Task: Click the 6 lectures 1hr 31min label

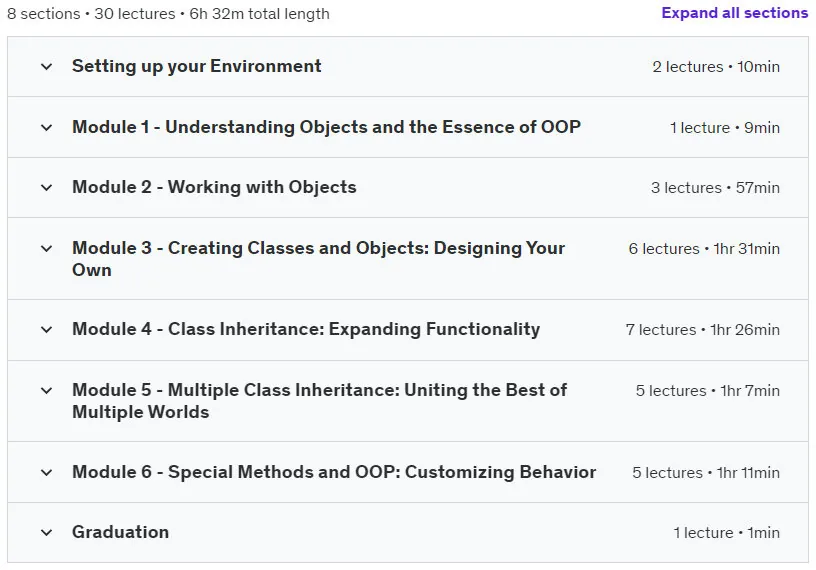Action: [x=704, y=249]
